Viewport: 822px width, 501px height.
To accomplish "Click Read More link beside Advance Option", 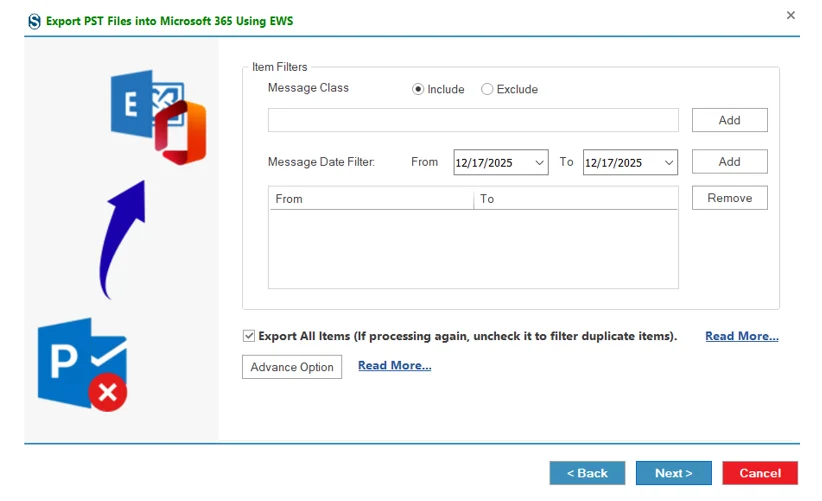I will coord(395,365).
